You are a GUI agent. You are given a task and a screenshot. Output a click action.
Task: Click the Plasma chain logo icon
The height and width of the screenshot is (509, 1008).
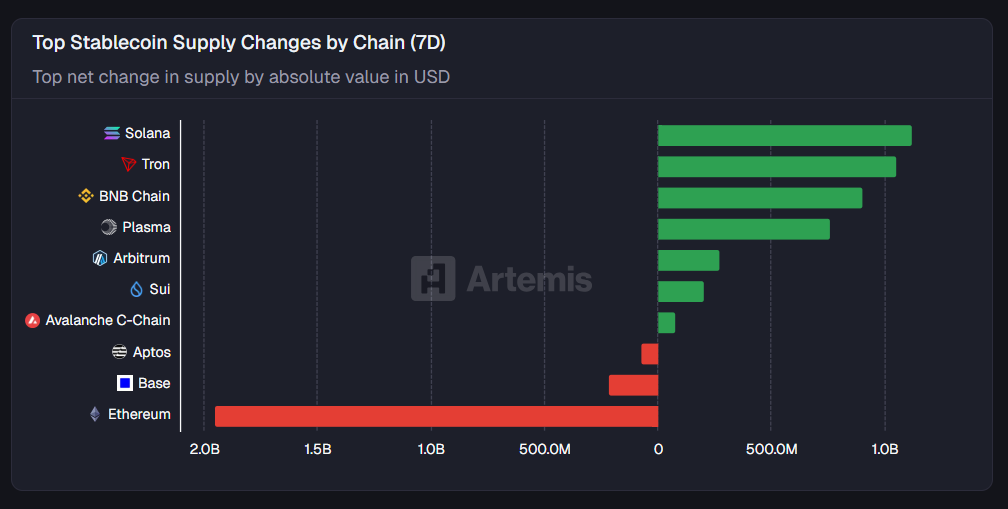(x=109, y=227)
